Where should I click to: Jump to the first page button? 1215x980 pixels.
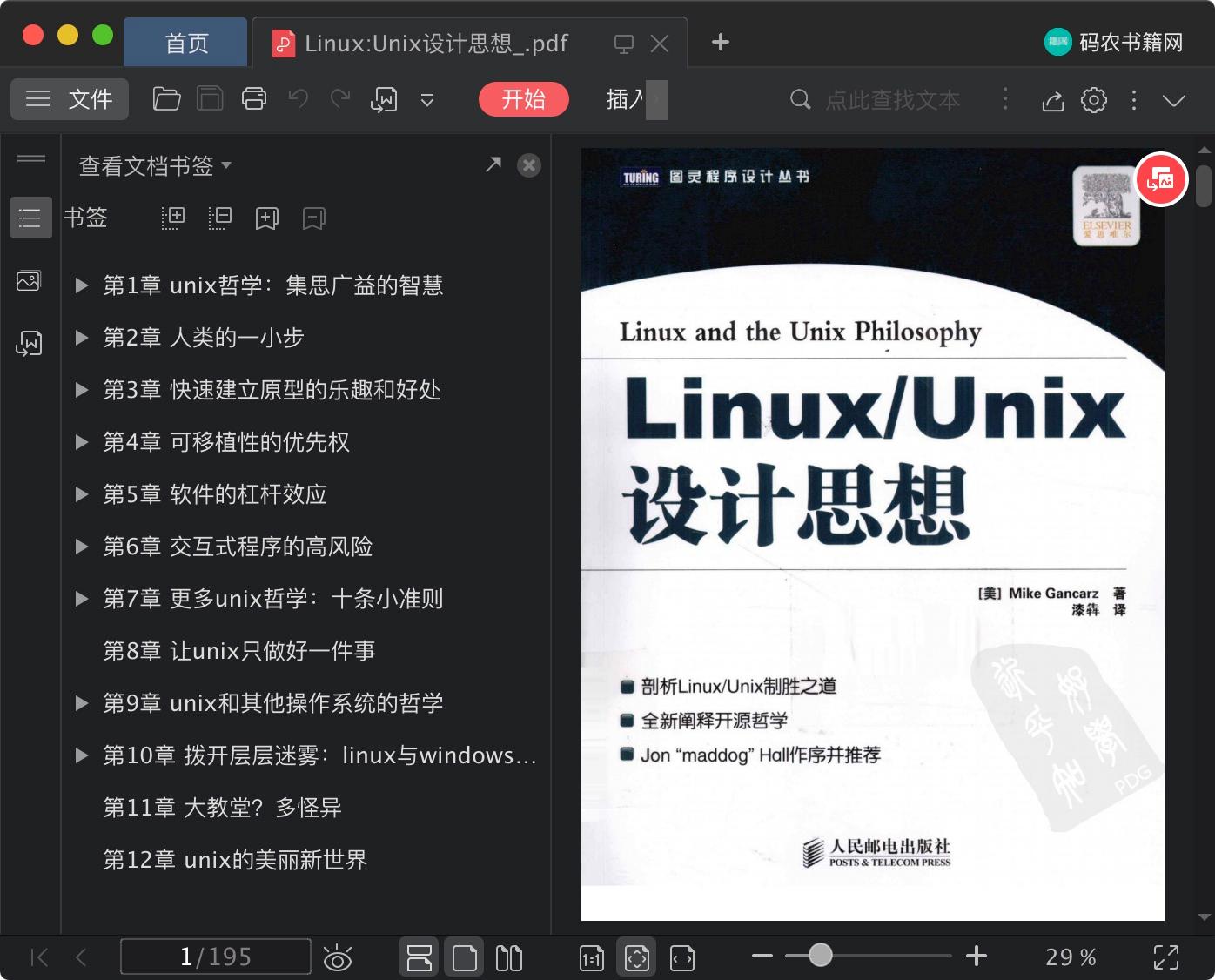(39, 957)
